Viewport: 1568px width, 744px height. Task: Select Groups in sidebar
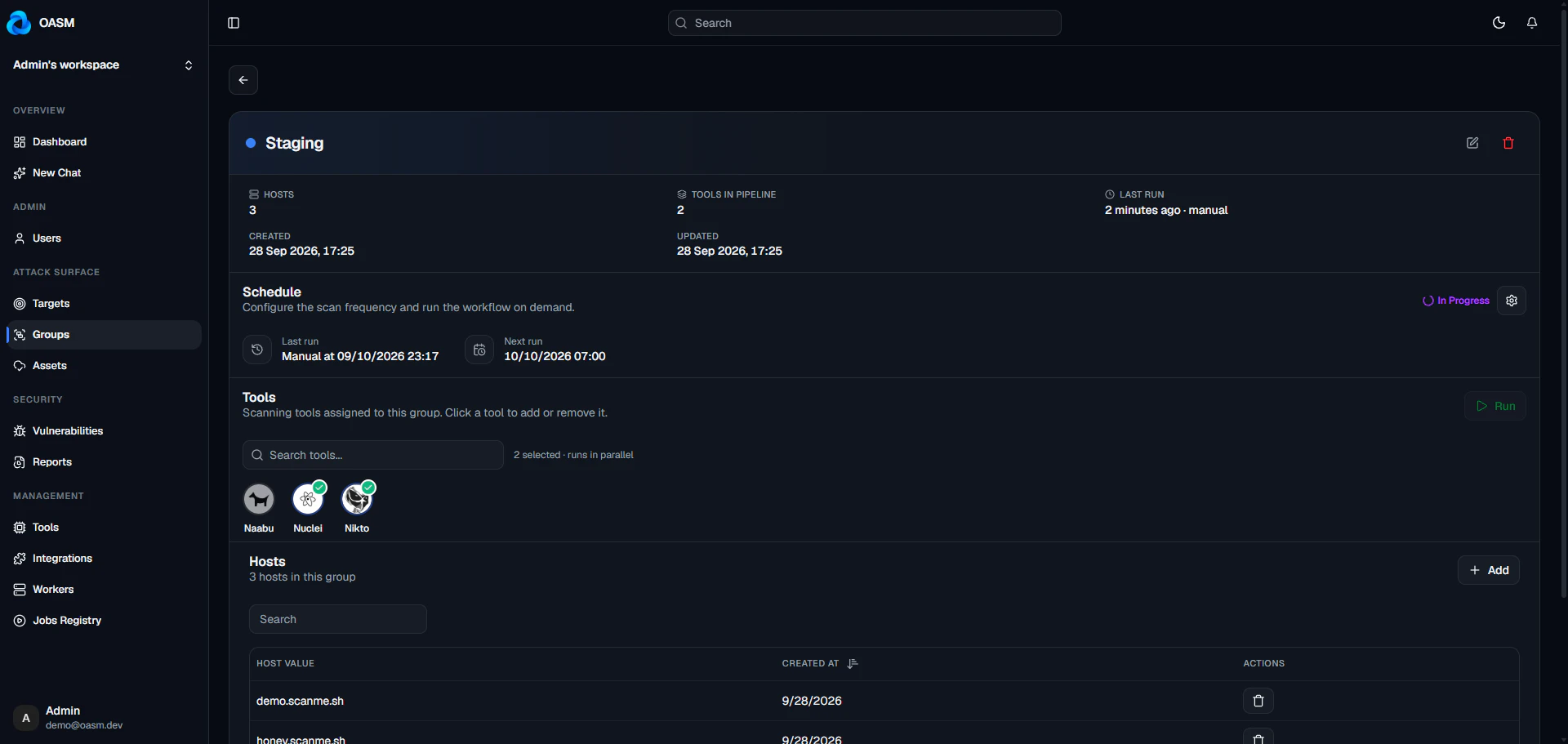click(x=104, y=335)
